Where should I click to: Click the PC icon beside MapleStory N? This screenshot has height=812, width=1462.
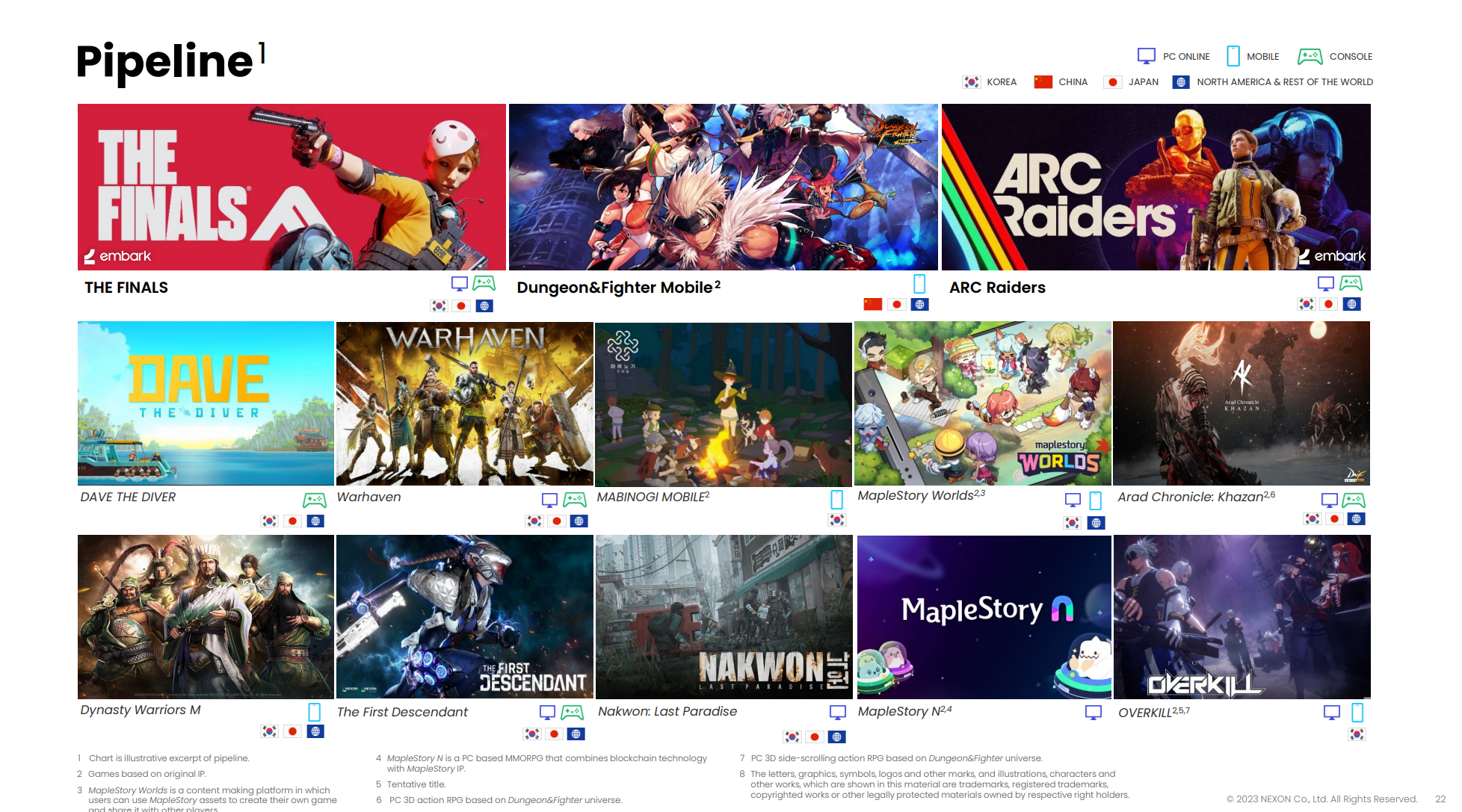click(1093, 712)
